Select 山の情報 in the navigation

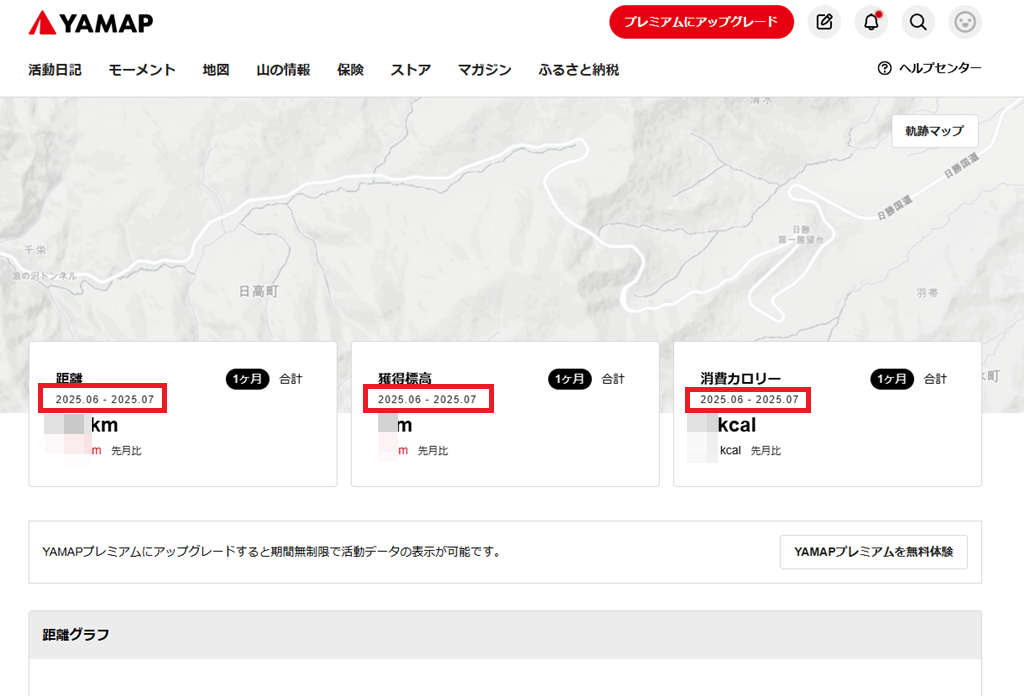tap(283, 70)
